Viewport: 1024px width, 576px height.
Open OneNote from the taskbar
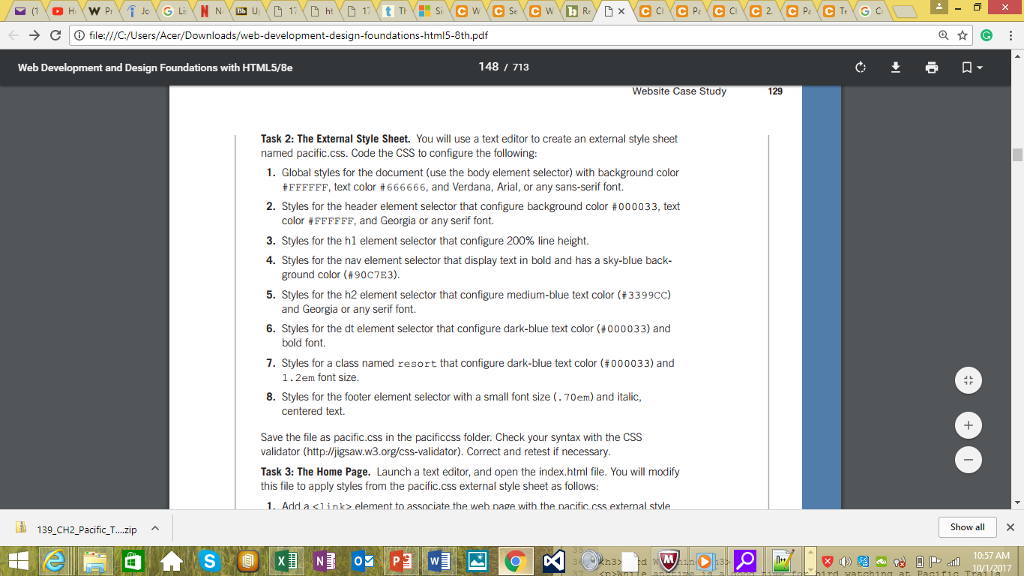[x=325, y=561]
